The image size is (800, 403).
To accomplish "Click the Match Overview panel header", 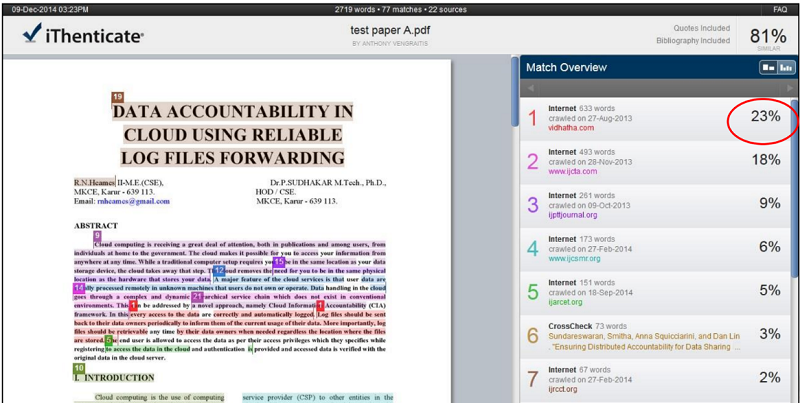I will coord(658,67).
